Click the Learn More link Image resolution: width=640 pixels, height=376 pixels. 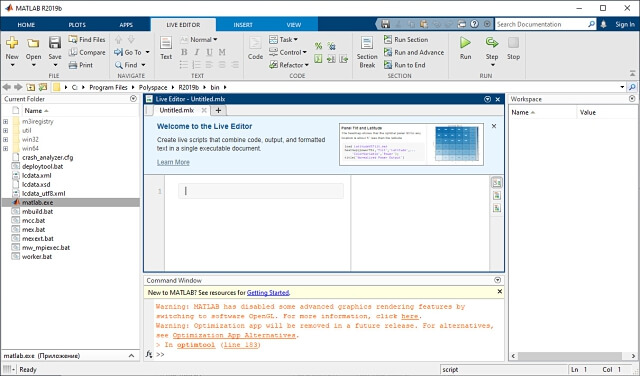tap(173, 162)
